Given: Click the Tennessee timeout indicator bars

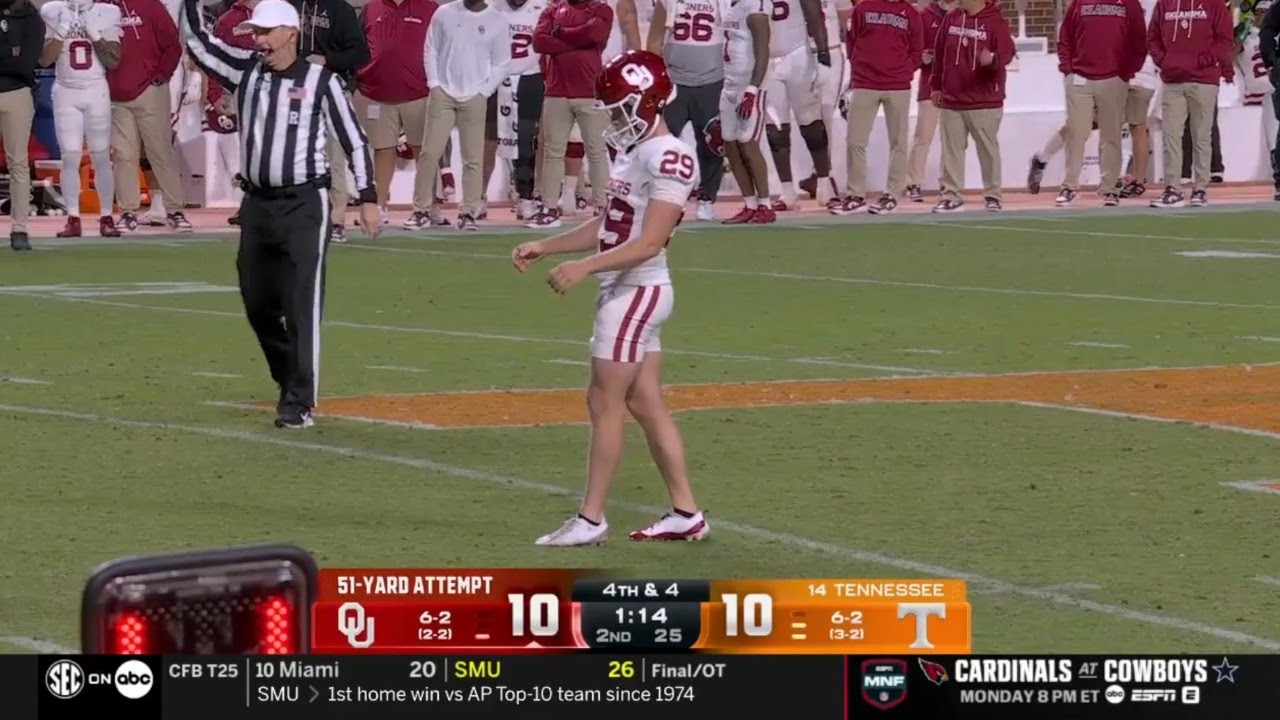Looking at the screenshot, I should [798, 626].
